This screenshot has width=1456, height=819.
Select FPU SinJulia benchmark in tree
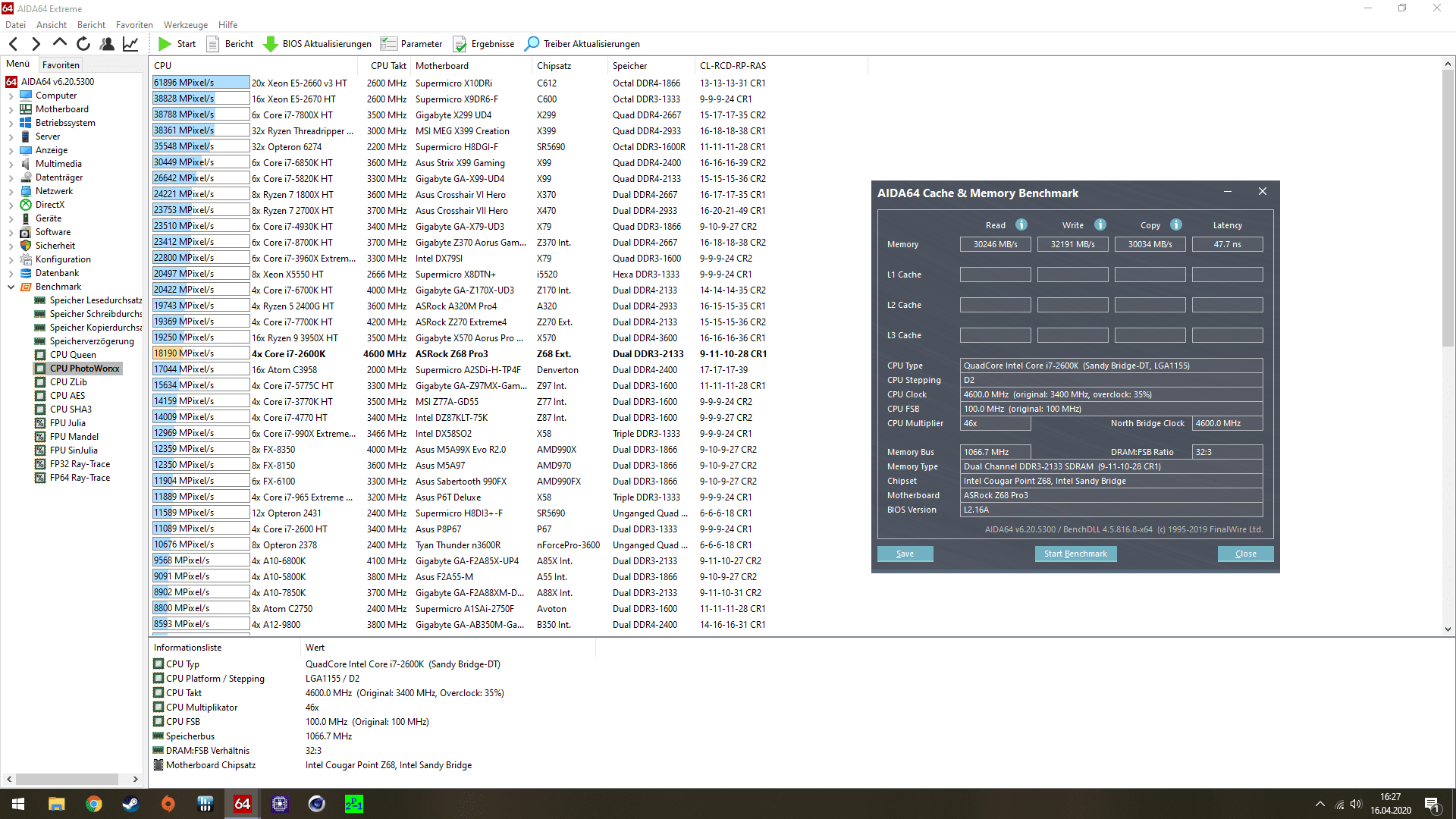[74, 450]
